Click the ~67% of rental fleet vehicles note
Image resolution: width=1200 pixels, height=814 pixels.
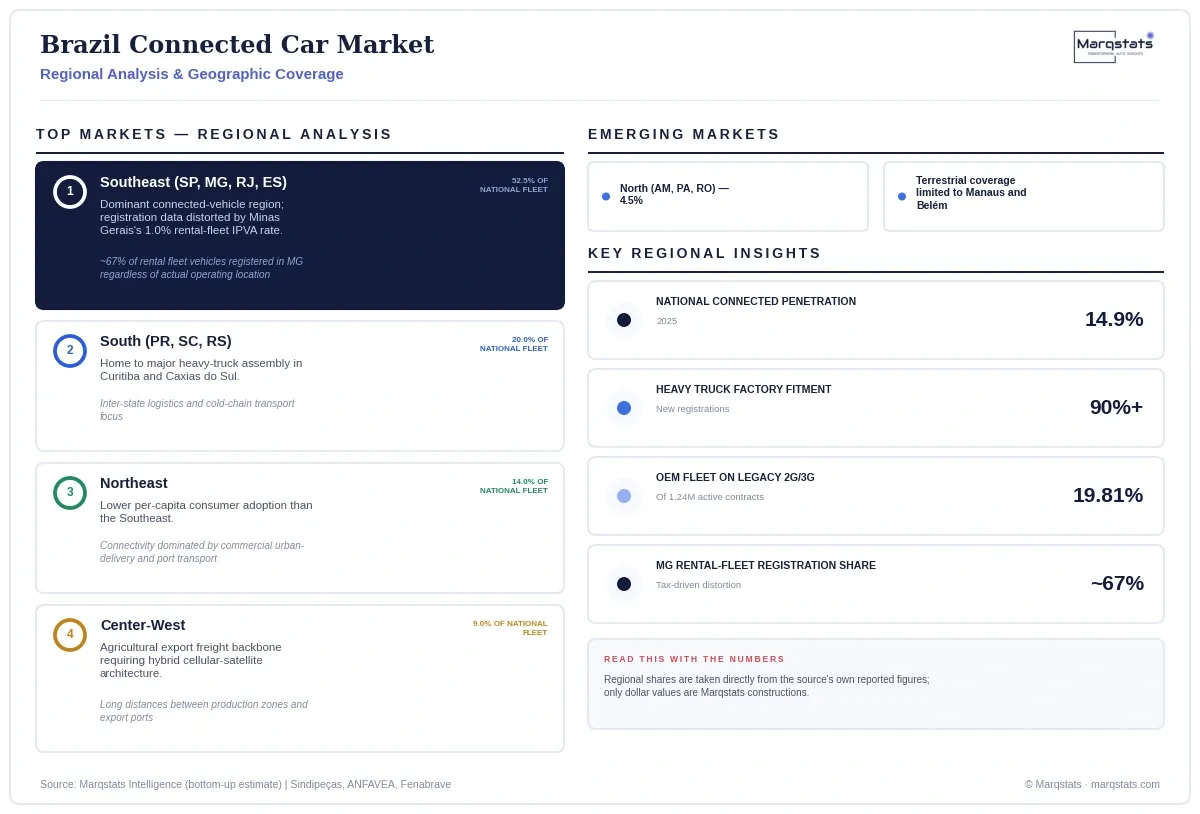pyautogui.click(x=201, y=268)
